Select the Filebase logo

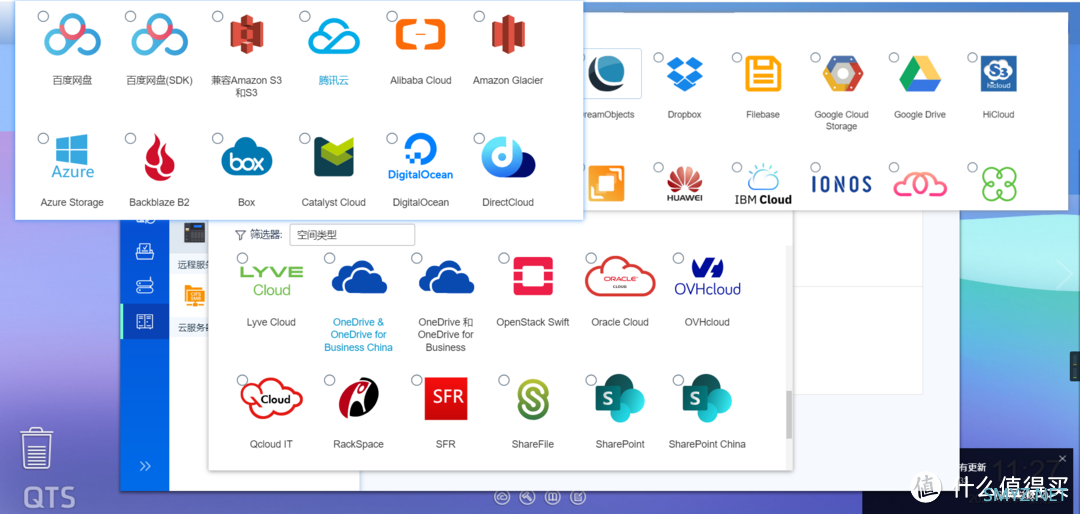tap(763, 74)
